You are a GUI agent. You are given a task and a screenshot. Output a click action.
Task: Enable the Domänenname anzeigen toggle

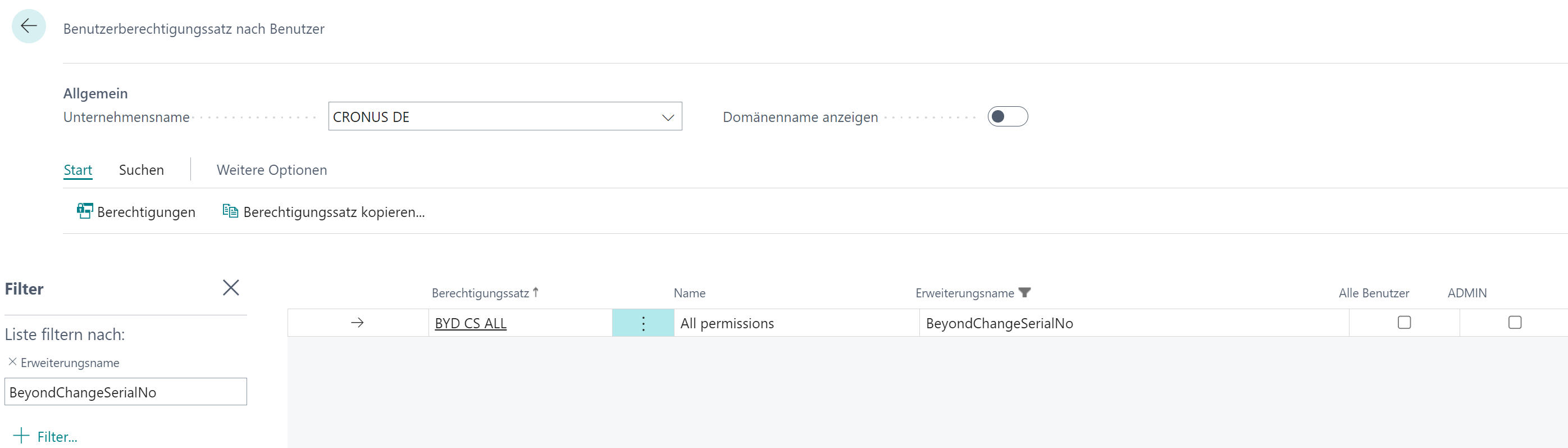click(1008, 116)
